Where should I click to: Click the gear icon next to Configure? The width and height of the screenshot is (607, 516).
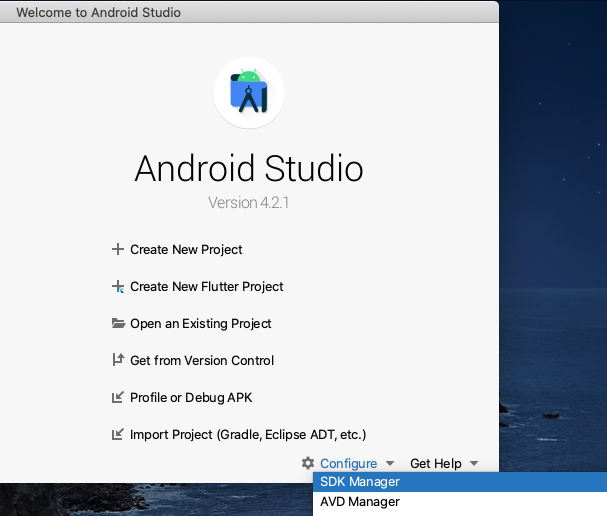coord(308,463)
